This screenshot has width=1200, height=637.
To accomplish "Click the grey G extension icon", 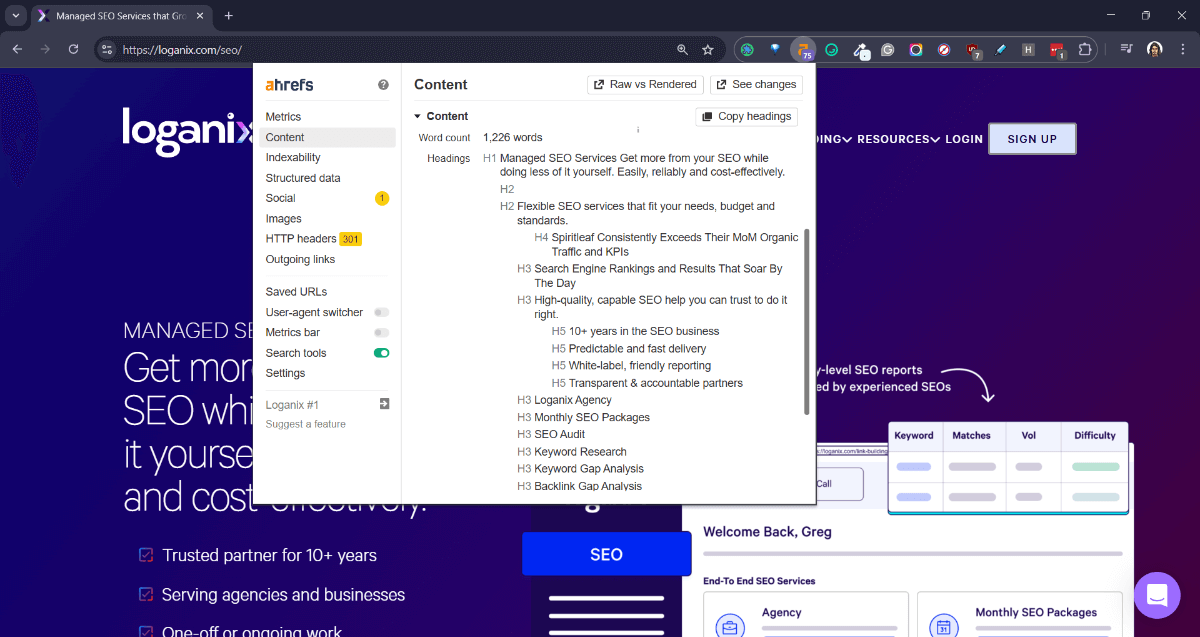I will 887,49.
